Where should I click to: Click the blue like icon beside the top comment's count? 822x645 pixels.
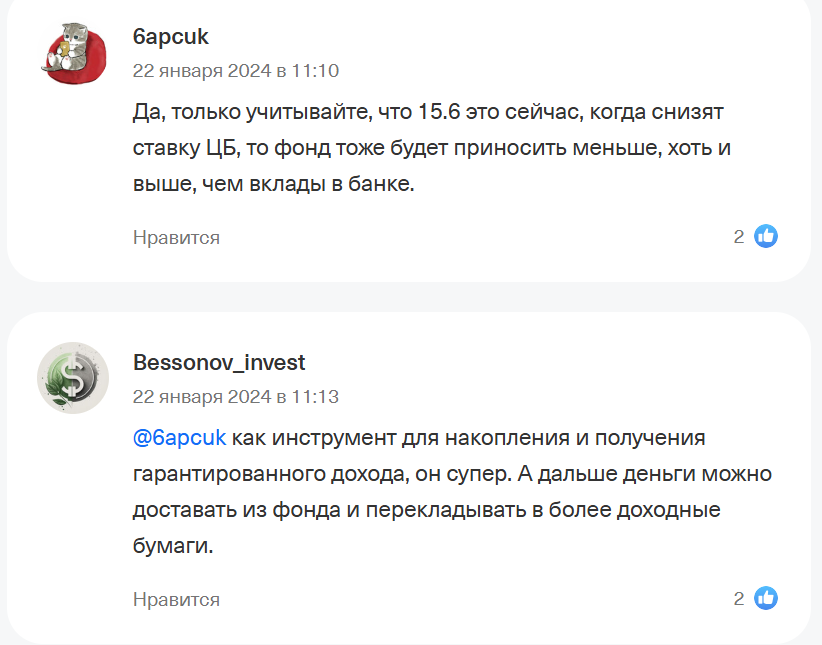tap(767, 237)
